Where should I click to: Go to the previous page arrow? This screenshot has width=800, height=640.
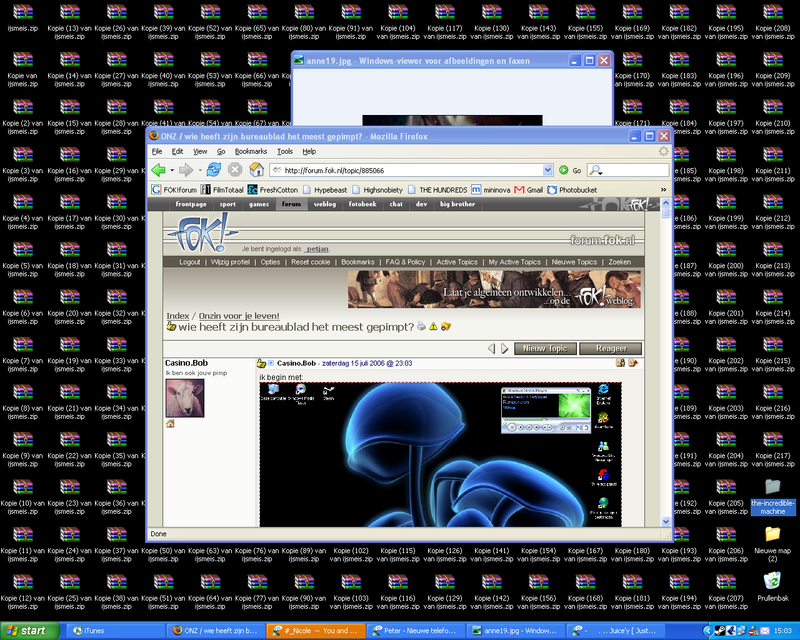pyautogui.click(x=491, y=349)
